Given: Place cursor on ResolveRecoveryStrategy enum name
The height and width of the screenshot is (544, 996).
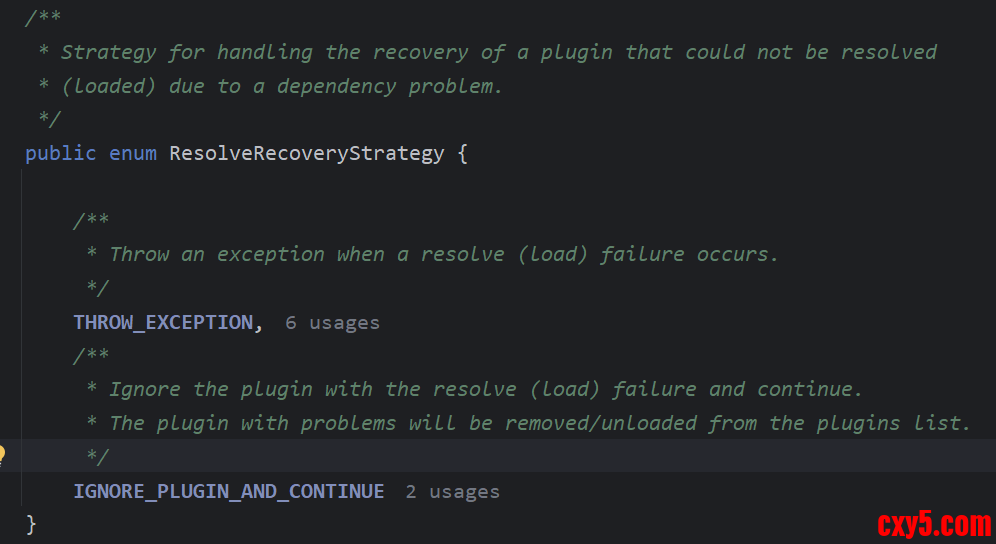Looking at the screenshot, I should pos(306,153).
